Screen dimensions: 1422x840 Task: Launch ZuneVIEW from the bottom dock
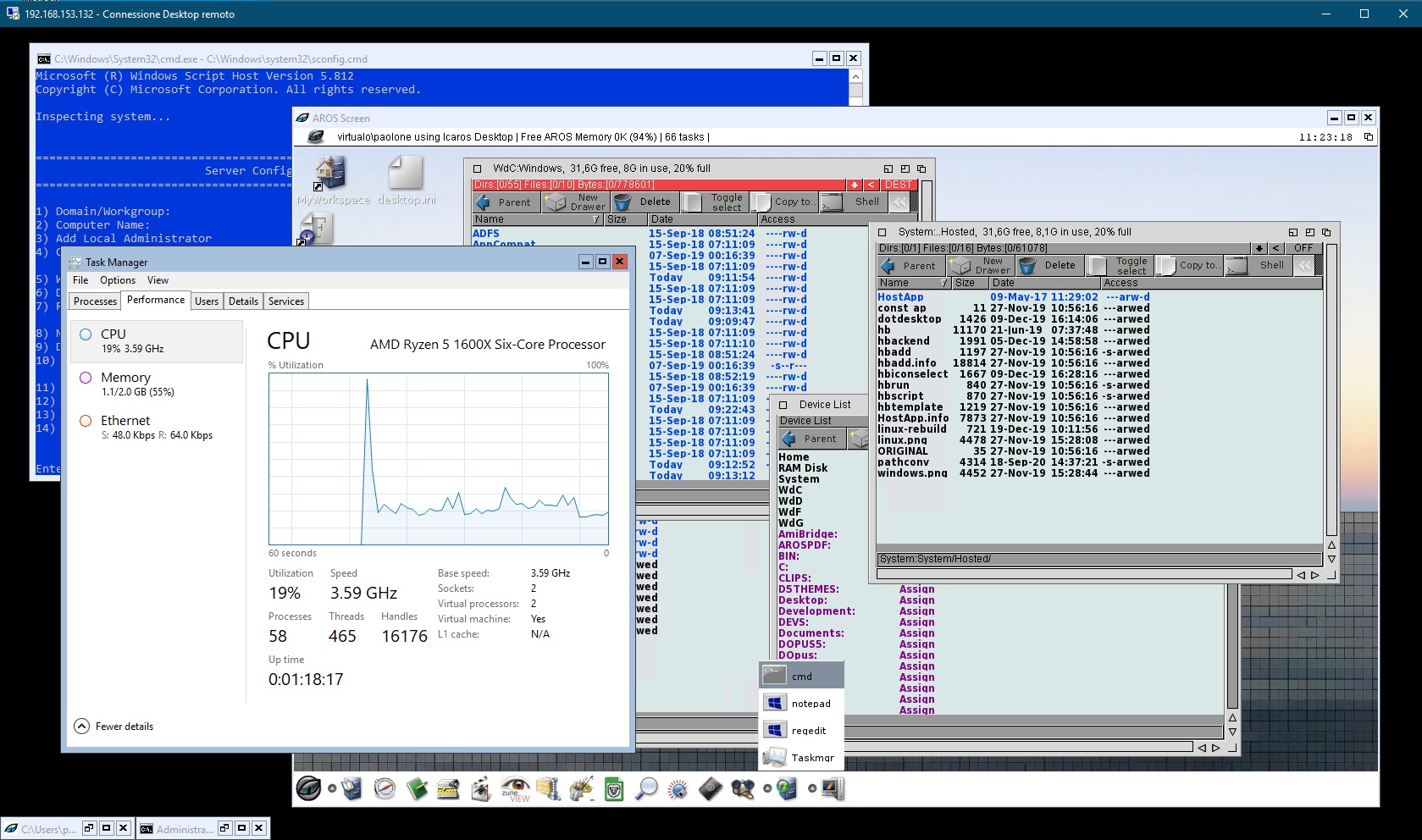[515, 789]
